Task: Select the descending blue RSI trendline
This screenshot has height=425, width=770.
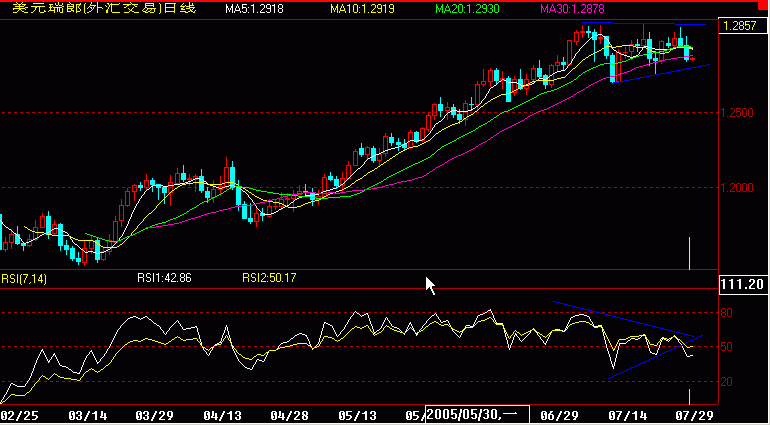Action: 624,319
